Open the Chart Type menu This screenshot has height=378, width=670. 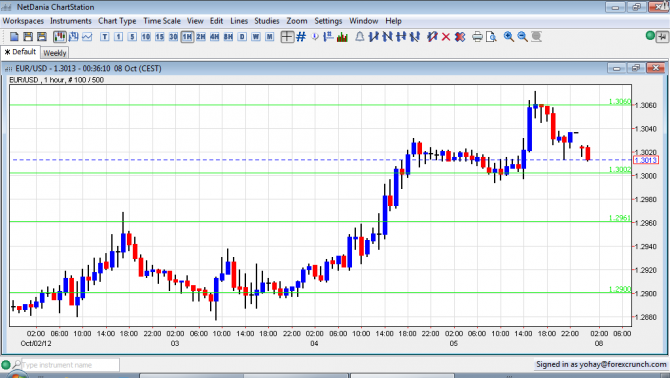(x=117, y=21)
